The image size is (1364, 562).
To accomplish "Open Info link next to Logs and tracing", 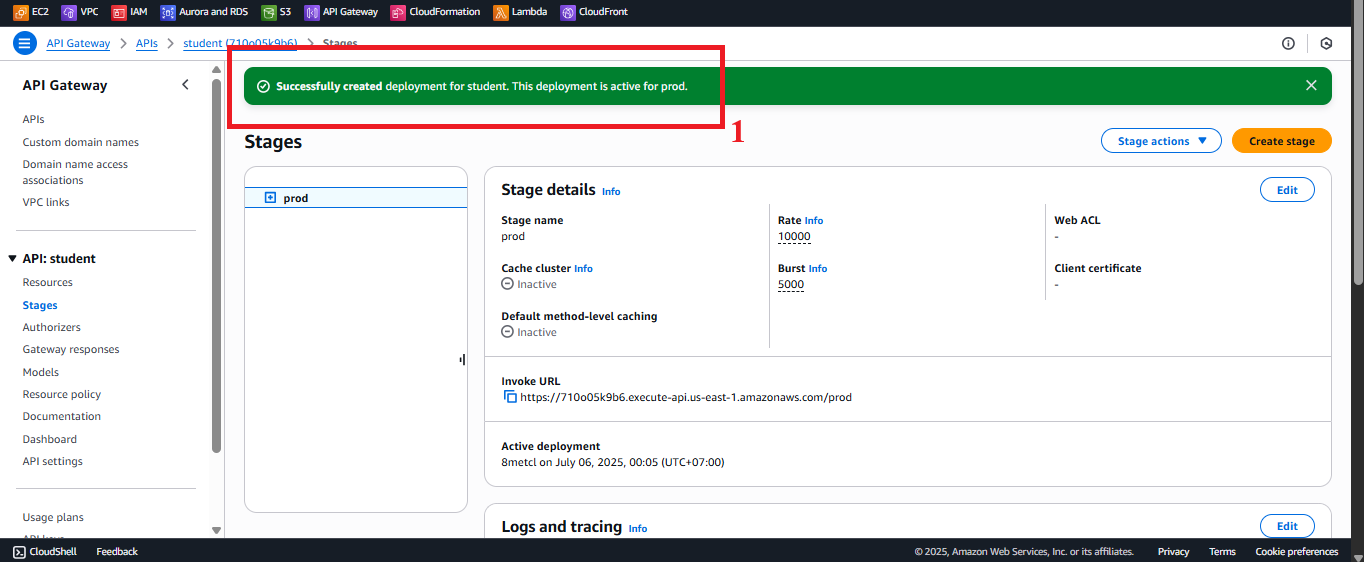I will click(x=638, y=528).
